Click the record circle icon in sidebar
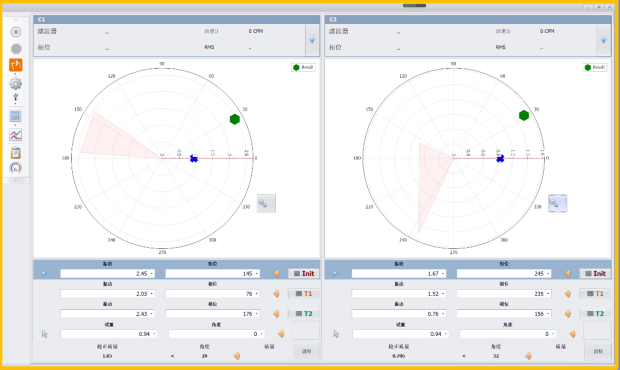Image resolution: width=620 pixels, height=370 pixels. tap(16, 32)
